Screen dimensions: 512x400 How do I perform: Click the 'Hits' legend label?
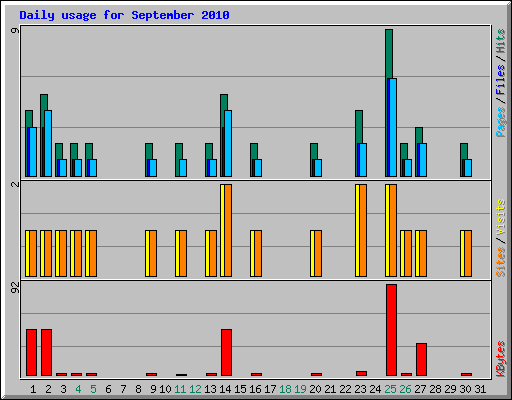(500, 41)
